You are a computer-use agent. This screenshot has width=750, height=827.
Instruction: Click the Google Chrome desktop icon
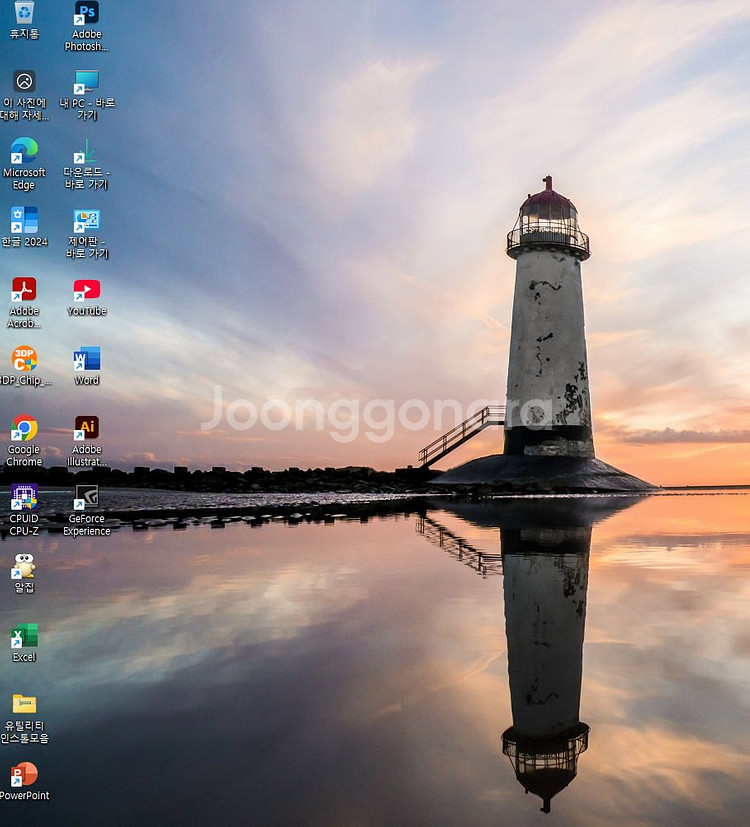tap(24, 428)
